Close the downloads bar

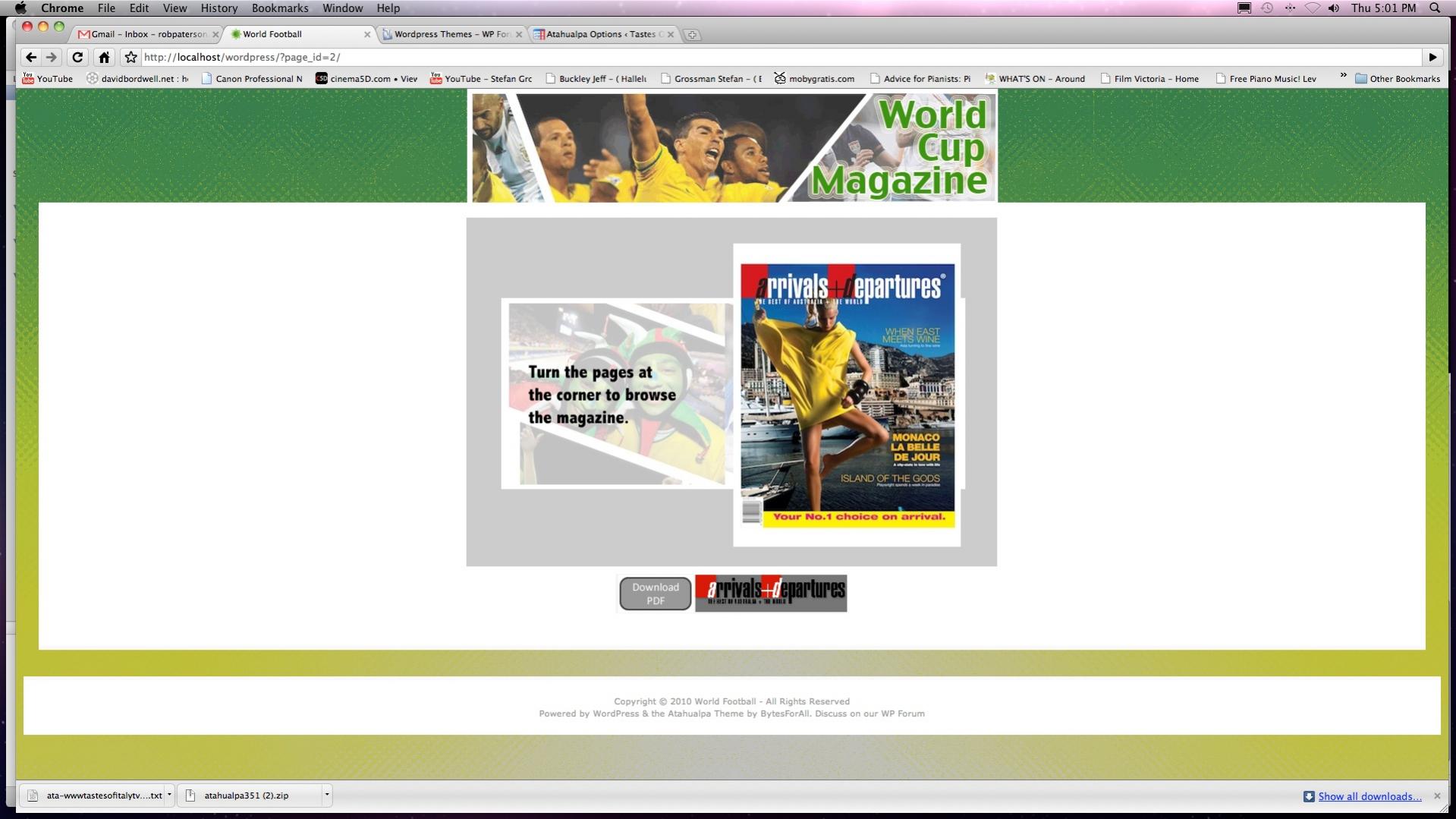(x=1436, y=795)
